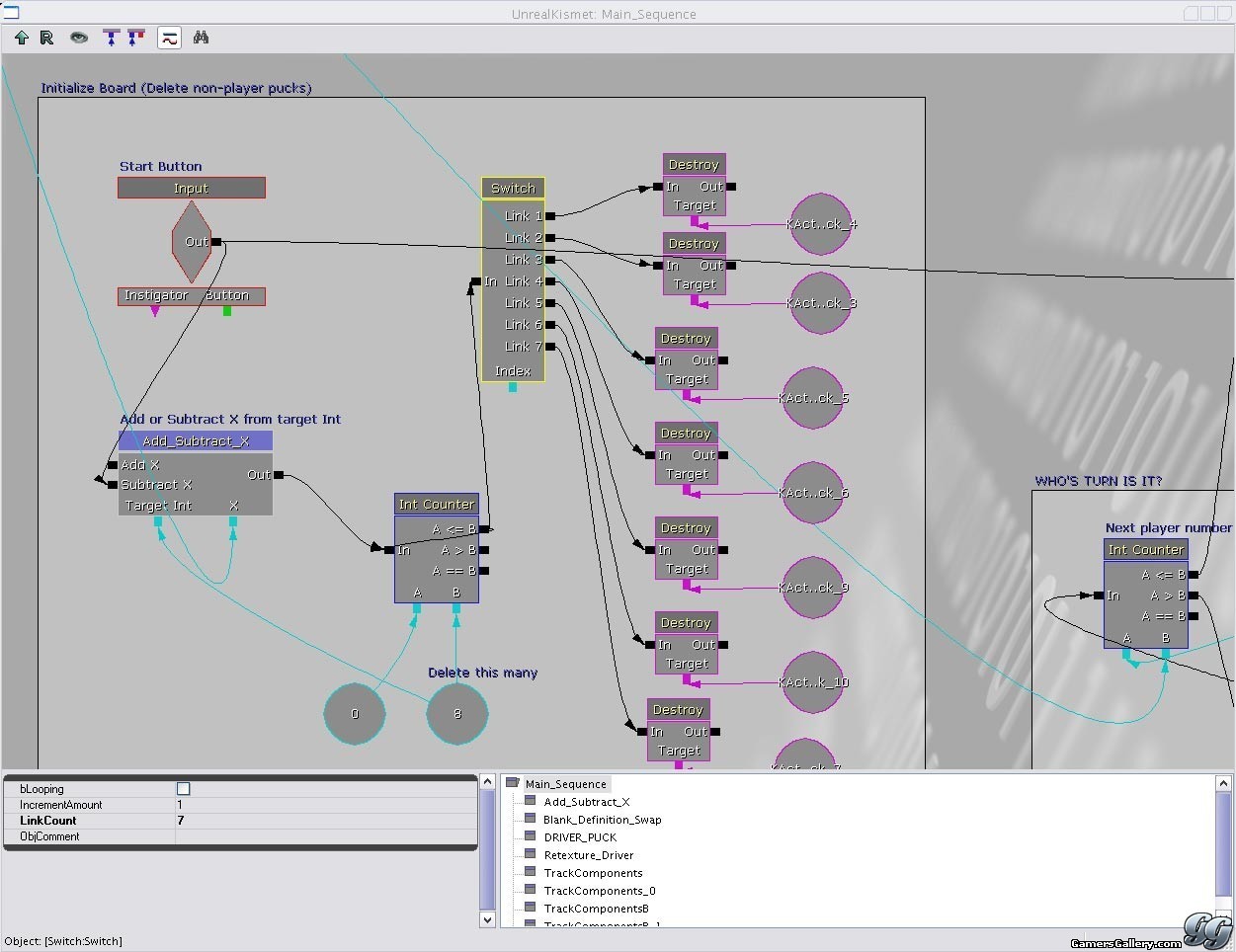
Task: Select Blank_Definition_Swap in the tree
Action: (602, 820)
